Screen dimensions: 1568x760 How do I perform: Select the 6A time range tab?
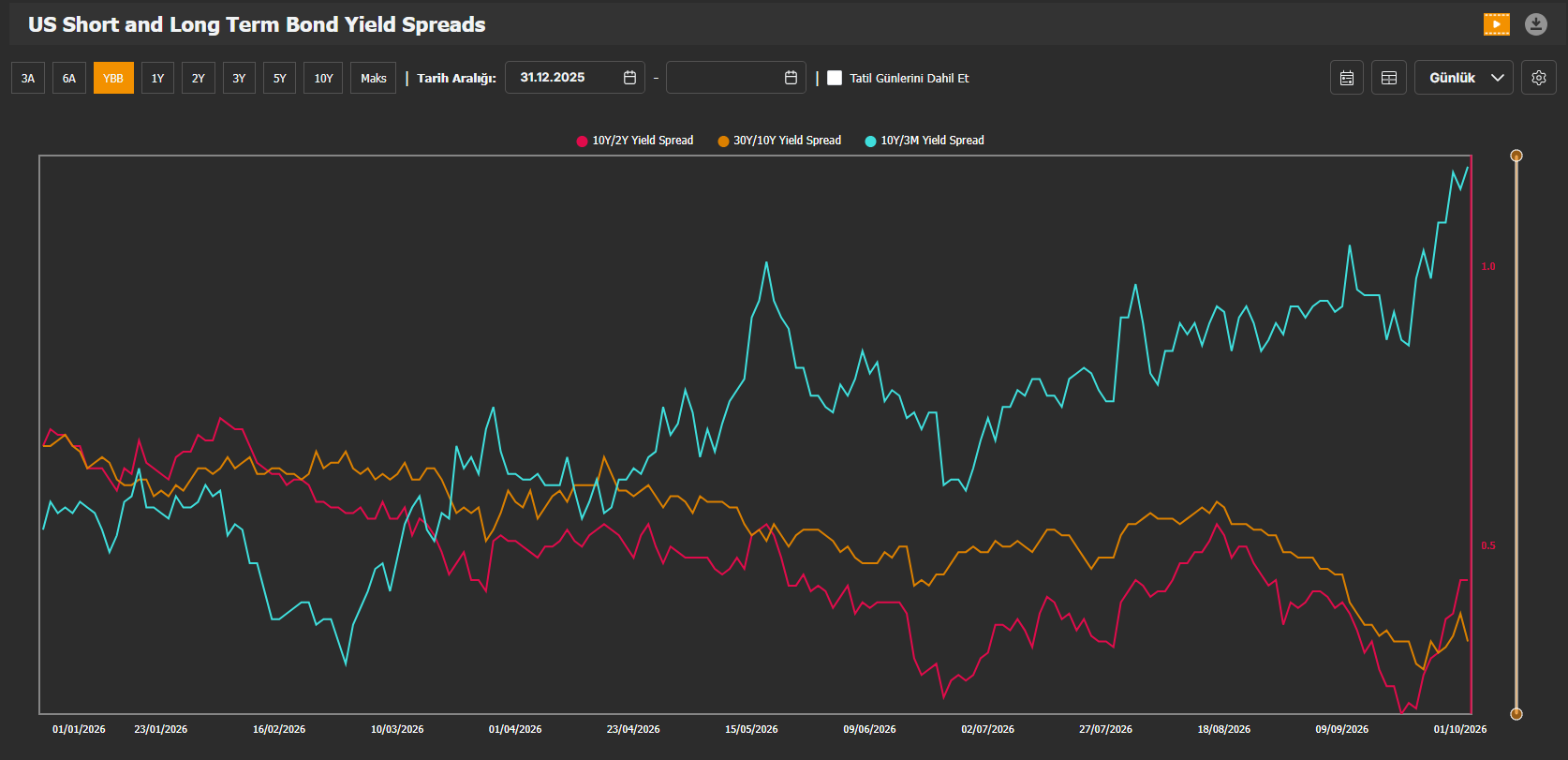tap(69, 78)
